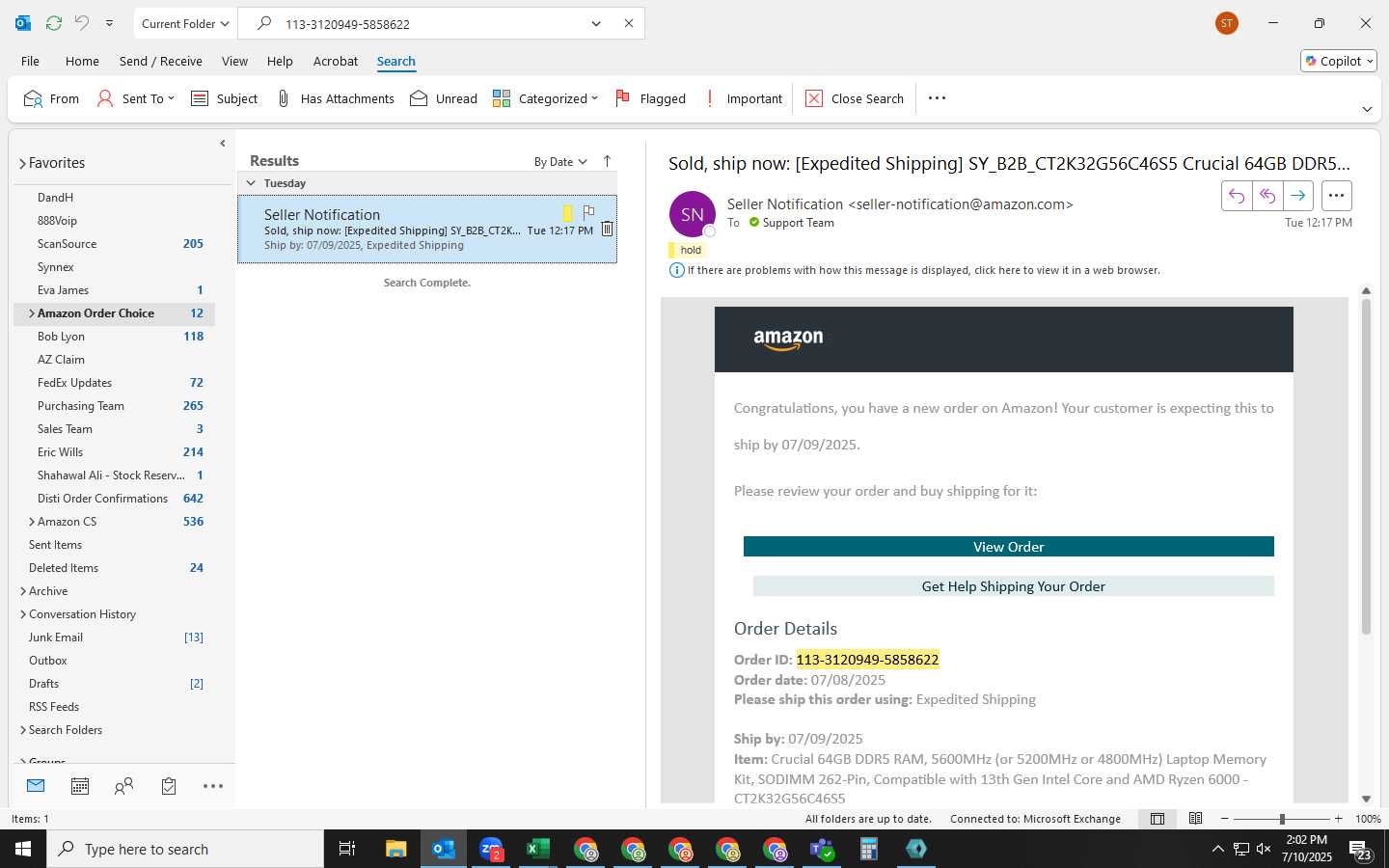Viewport: 1389px width, 868px height.
Task: Open the ScanSource folder
Action: pos(114,244)
